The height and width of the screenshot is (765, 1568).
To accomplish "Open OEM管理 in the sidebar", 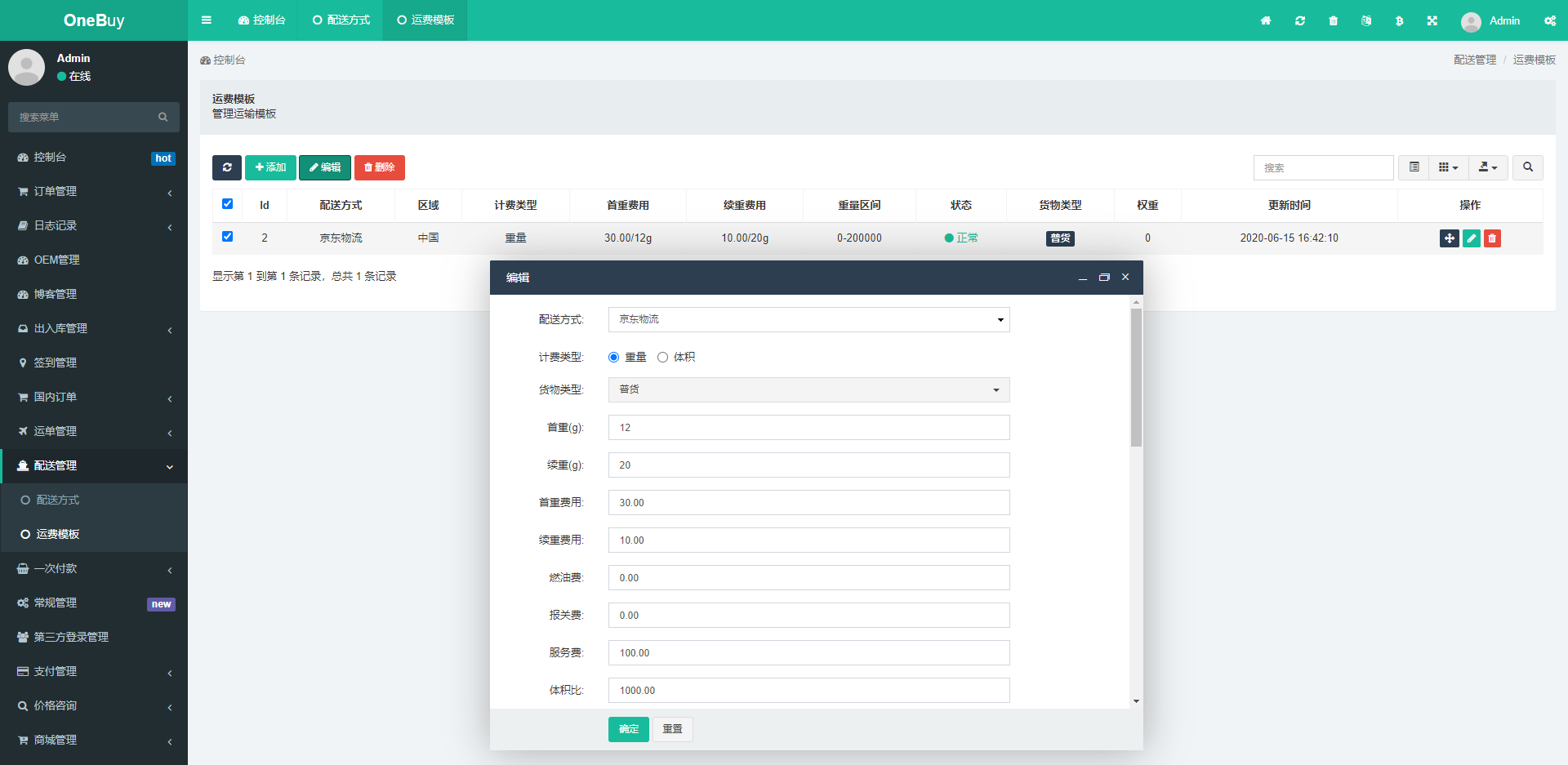I will coord(94,260).
